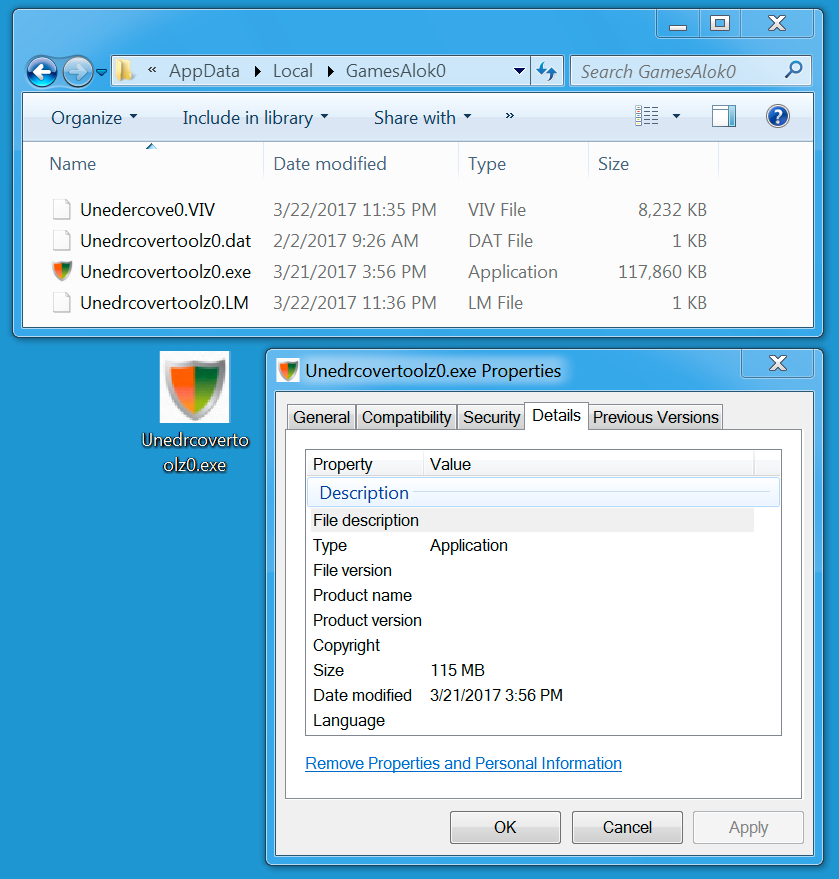Image resolution: width=839 pixels, height=879 pixels.
Task: Select GamesAlok0 in the address breadcrumb
Action: [x=396, y=71]
